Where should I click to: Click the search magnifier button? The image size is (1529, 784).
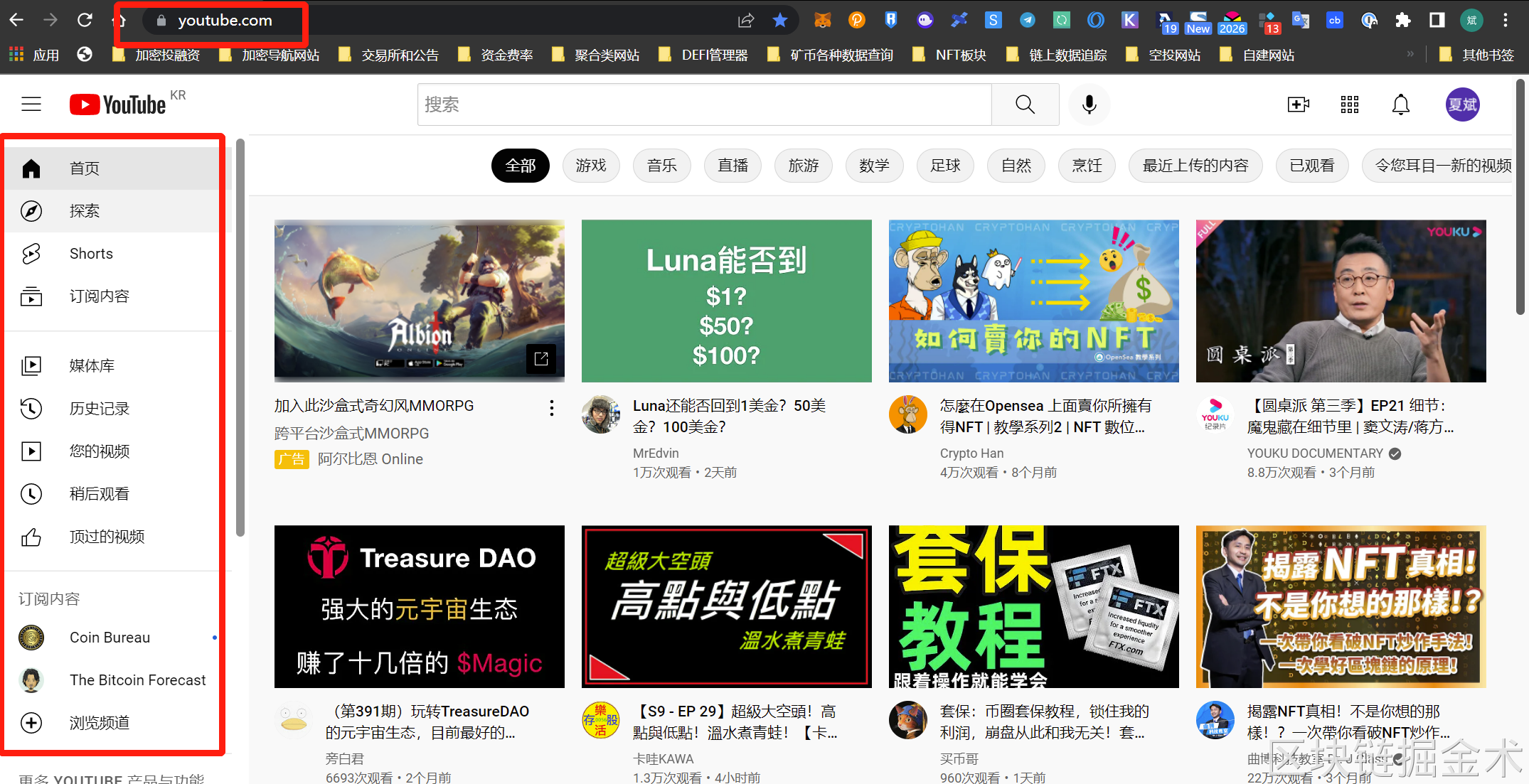click(1025, 104)
